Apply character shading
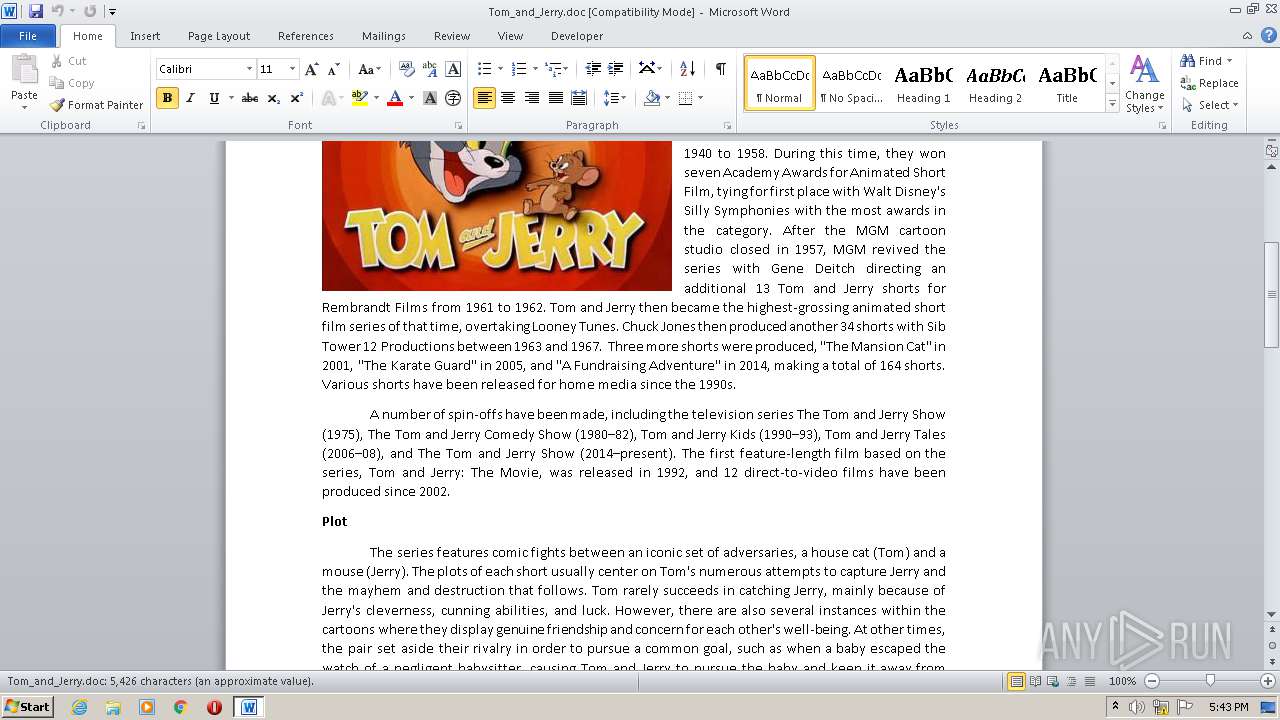Image resolution: width=1280 pixels, height=720 pixels. 430,98
